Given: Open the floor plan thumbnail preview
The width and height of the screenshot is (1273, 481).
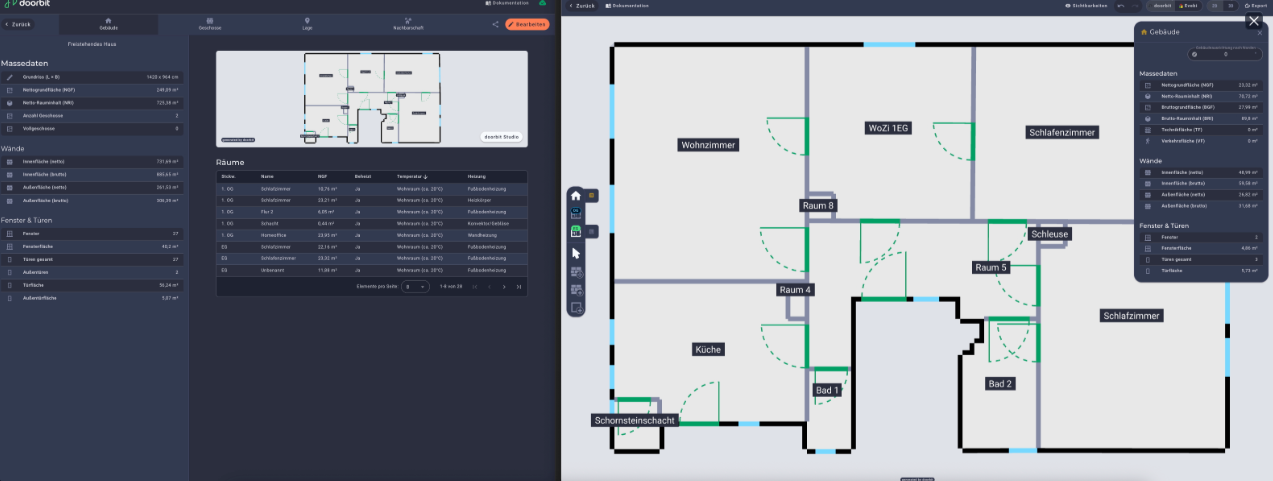Looking at the screenshot, I should [x=371, y=98].
